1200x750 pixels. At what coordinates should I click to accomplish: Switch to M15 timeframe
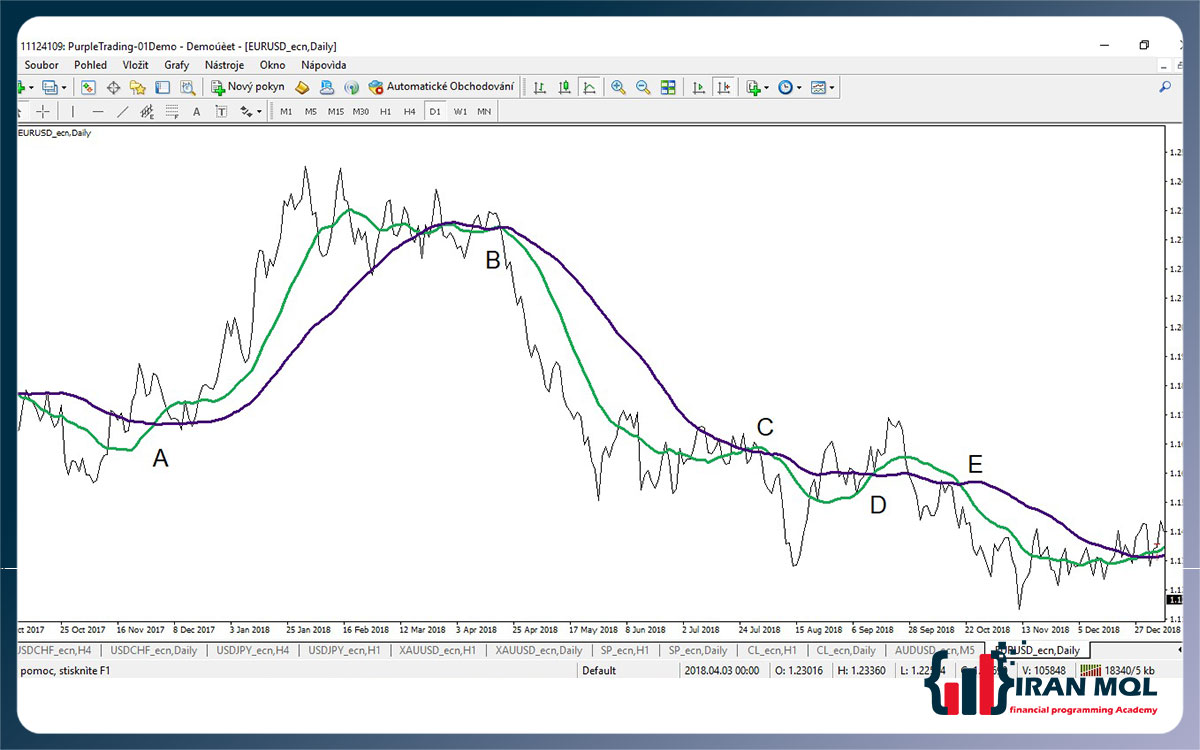click(336, 111)
